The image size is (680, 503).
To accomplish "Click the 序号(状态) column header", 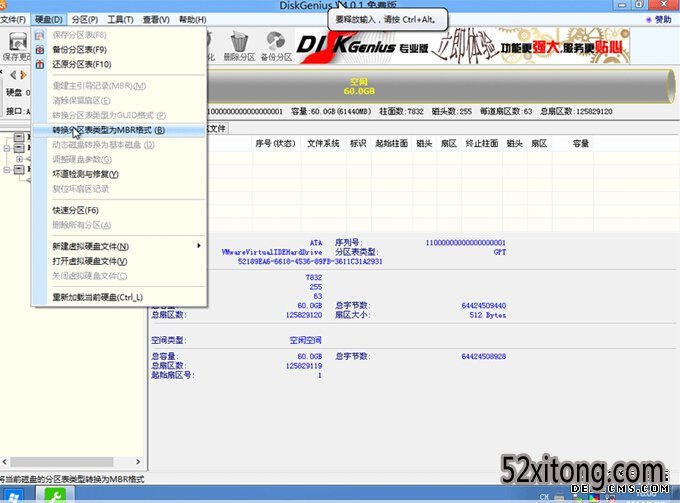I will click(x=275, y=144).
